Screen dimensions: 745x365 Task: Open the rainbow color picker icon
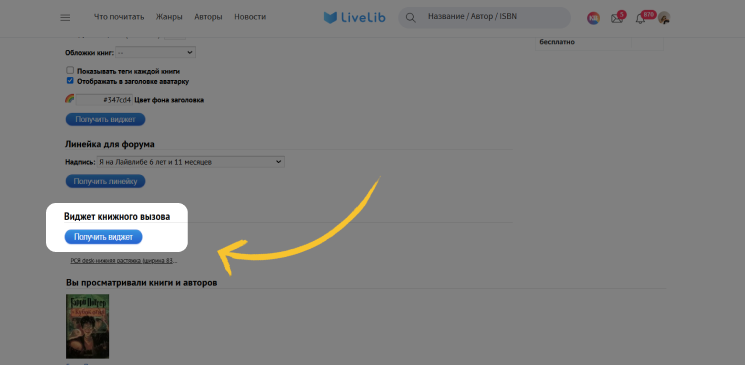pos(69,99)
